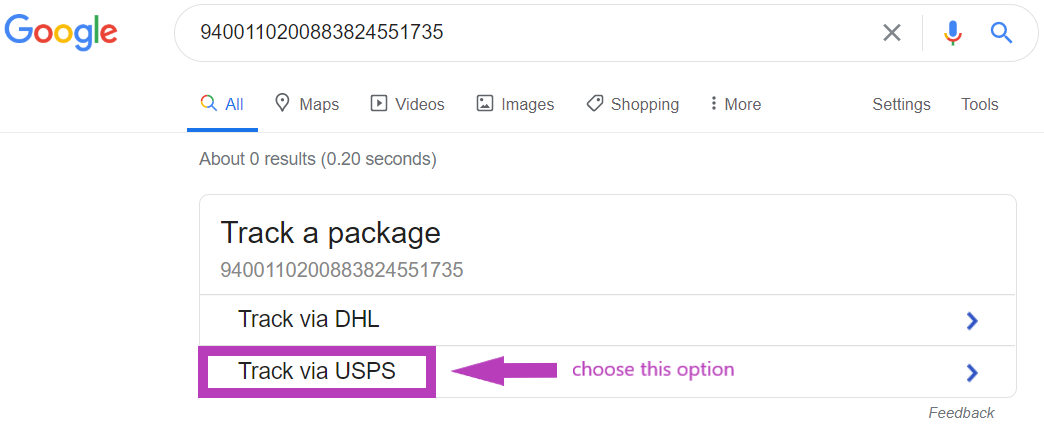
Task: Click the Google logo
Action: [x=61, y=32]
